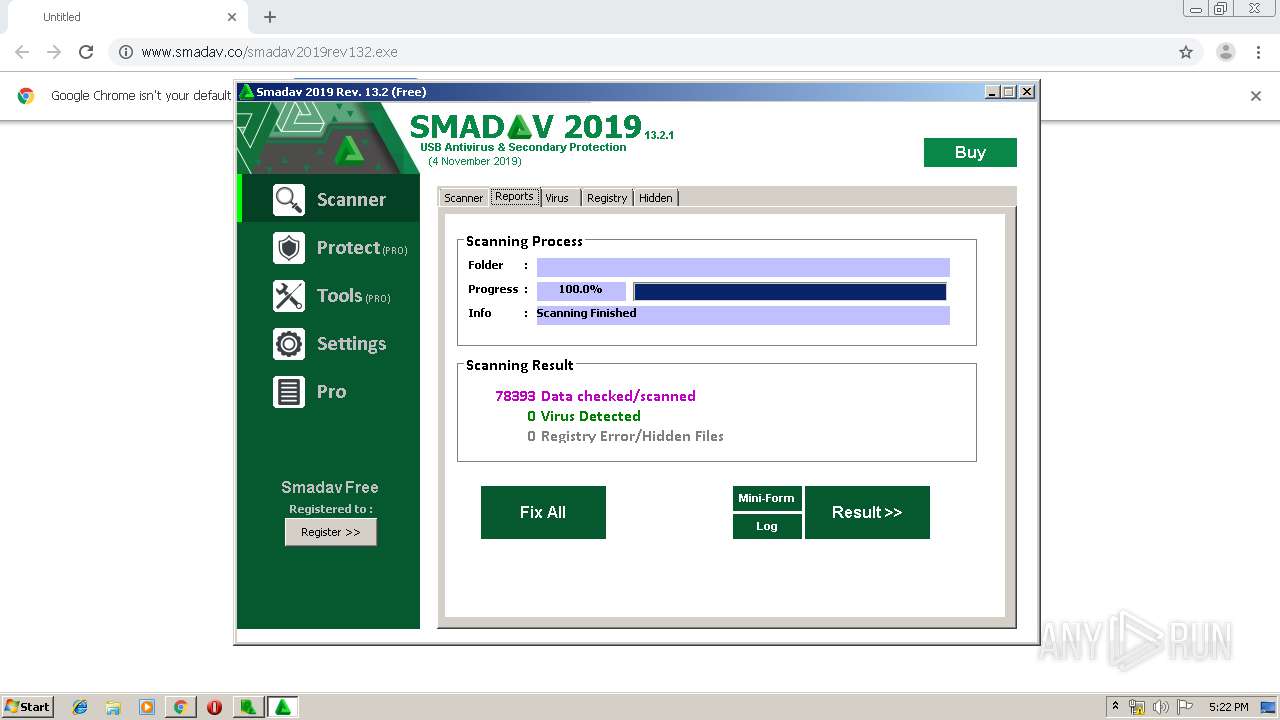The image size is (1280, 720).
Task: Open the volume speaker tray icon
Action: [x=1161, y=707]
